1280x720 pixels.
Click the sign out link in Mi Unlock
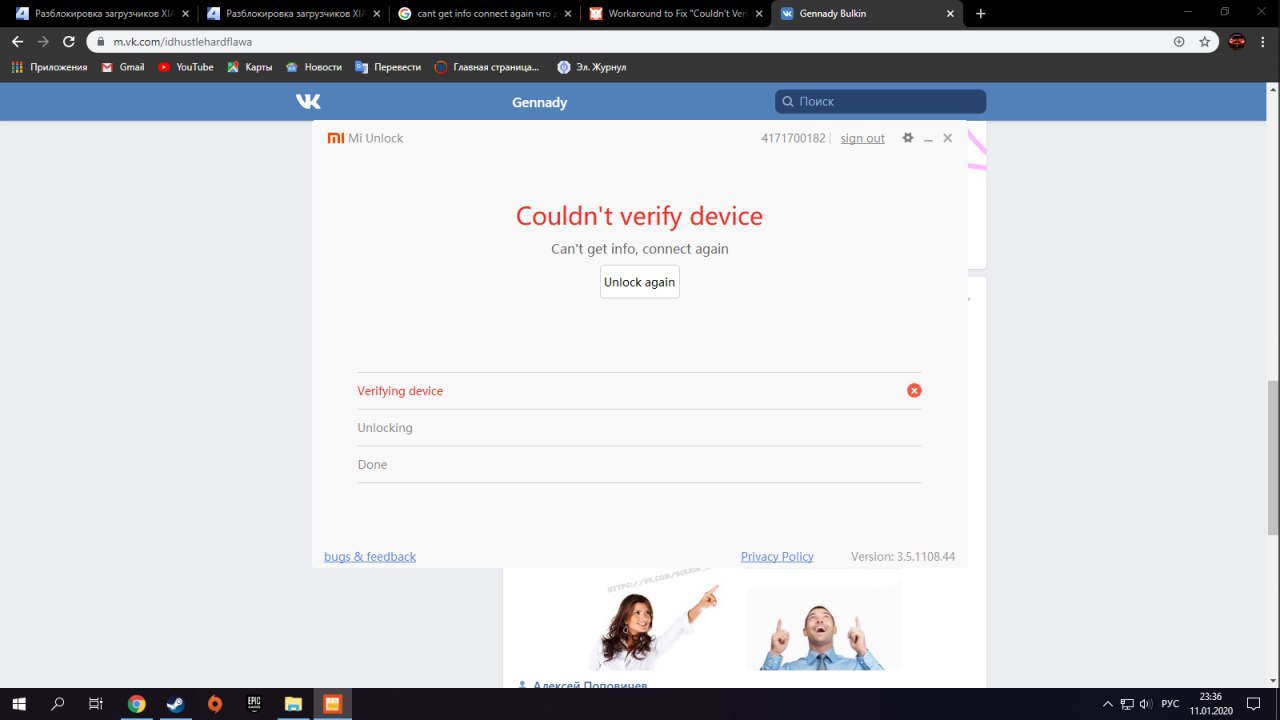click(862, 138)
